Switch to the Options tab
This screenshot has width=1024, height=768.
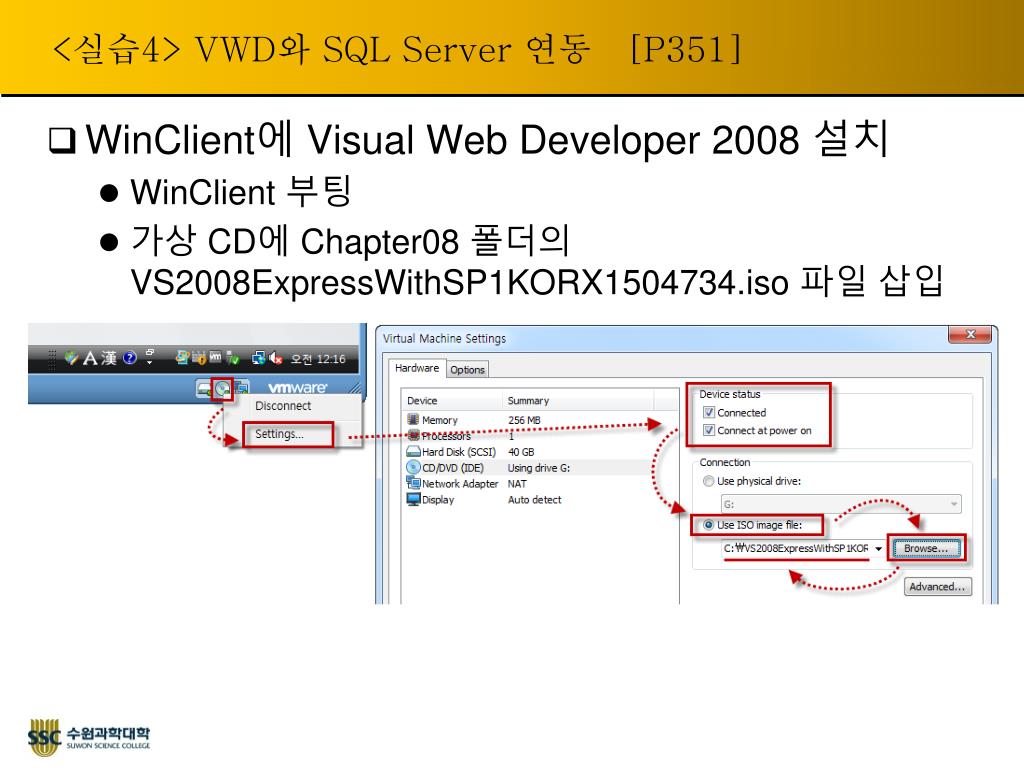pos(467,370)
